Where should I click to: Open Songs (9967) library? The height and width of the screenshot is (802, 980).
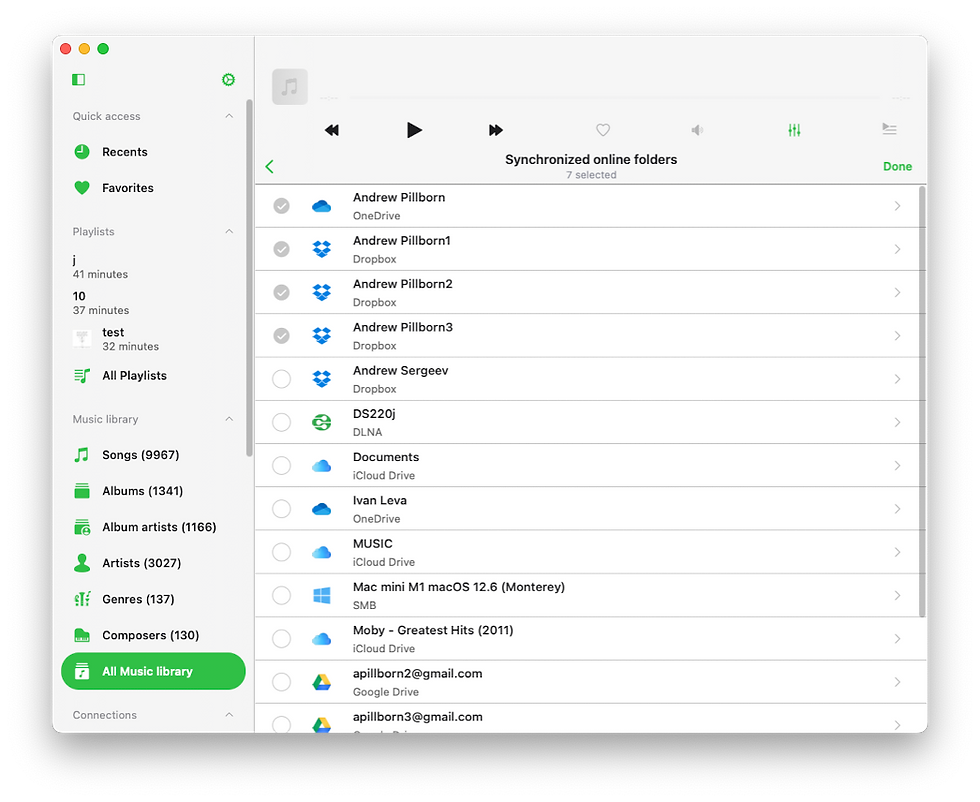click(x=152, y=455)
